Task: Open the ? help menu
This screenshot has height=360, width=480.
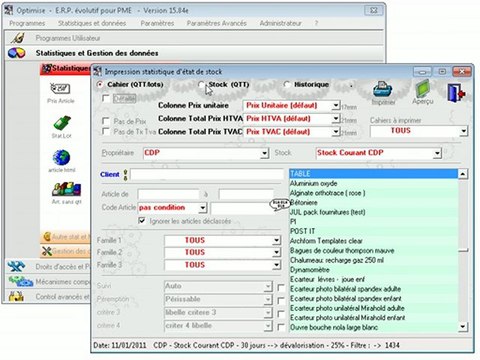Action: coord(316,23)
